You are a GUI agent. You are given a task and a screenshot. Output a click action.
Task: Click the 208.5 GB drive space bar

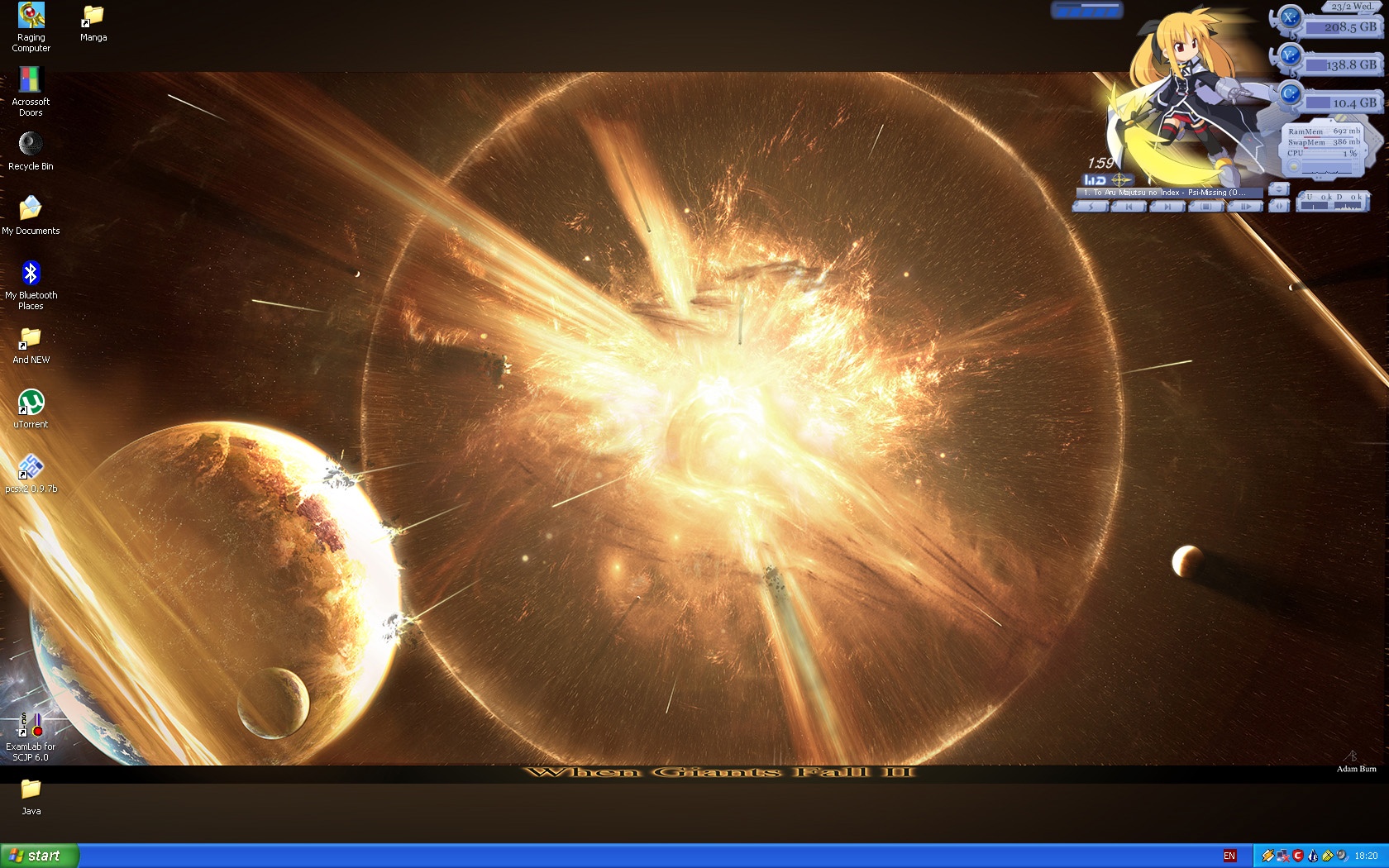(x=1342, y=27)
